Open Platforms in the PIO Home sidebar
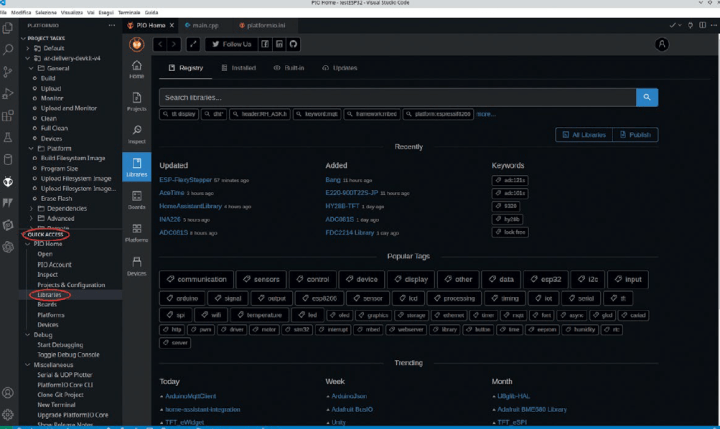The height and width of the screenshot is (429, 720). click(x=137, y=235)
